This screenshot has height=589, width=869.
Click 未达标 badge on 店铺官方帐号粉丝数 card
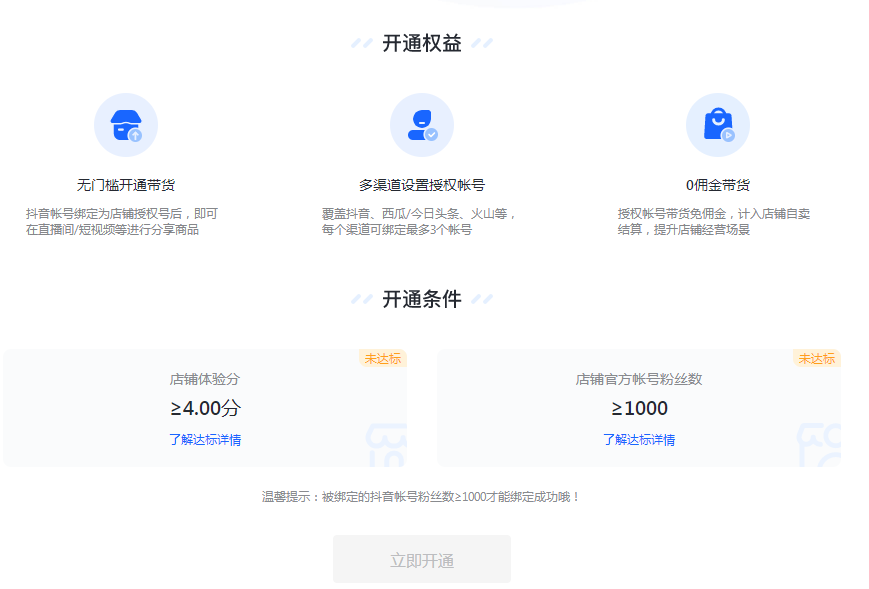(817, 358)
